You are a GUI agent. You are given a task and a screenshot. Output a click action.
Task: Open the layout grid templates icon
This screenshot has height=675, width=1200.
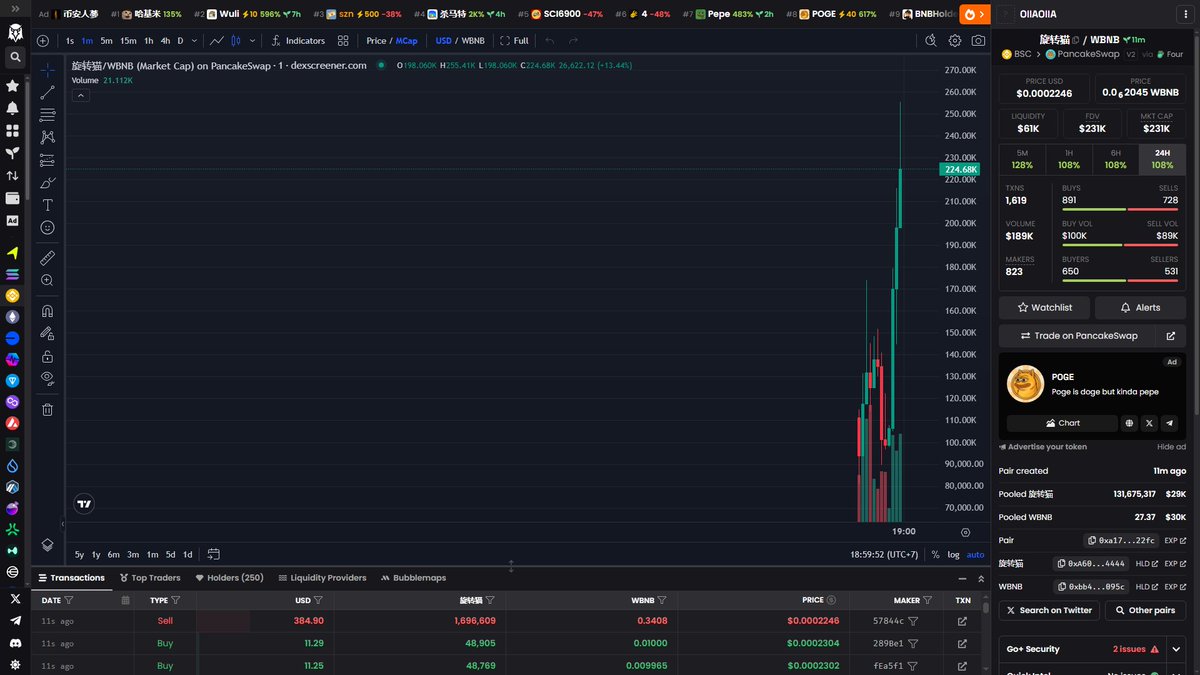point(343,41)
